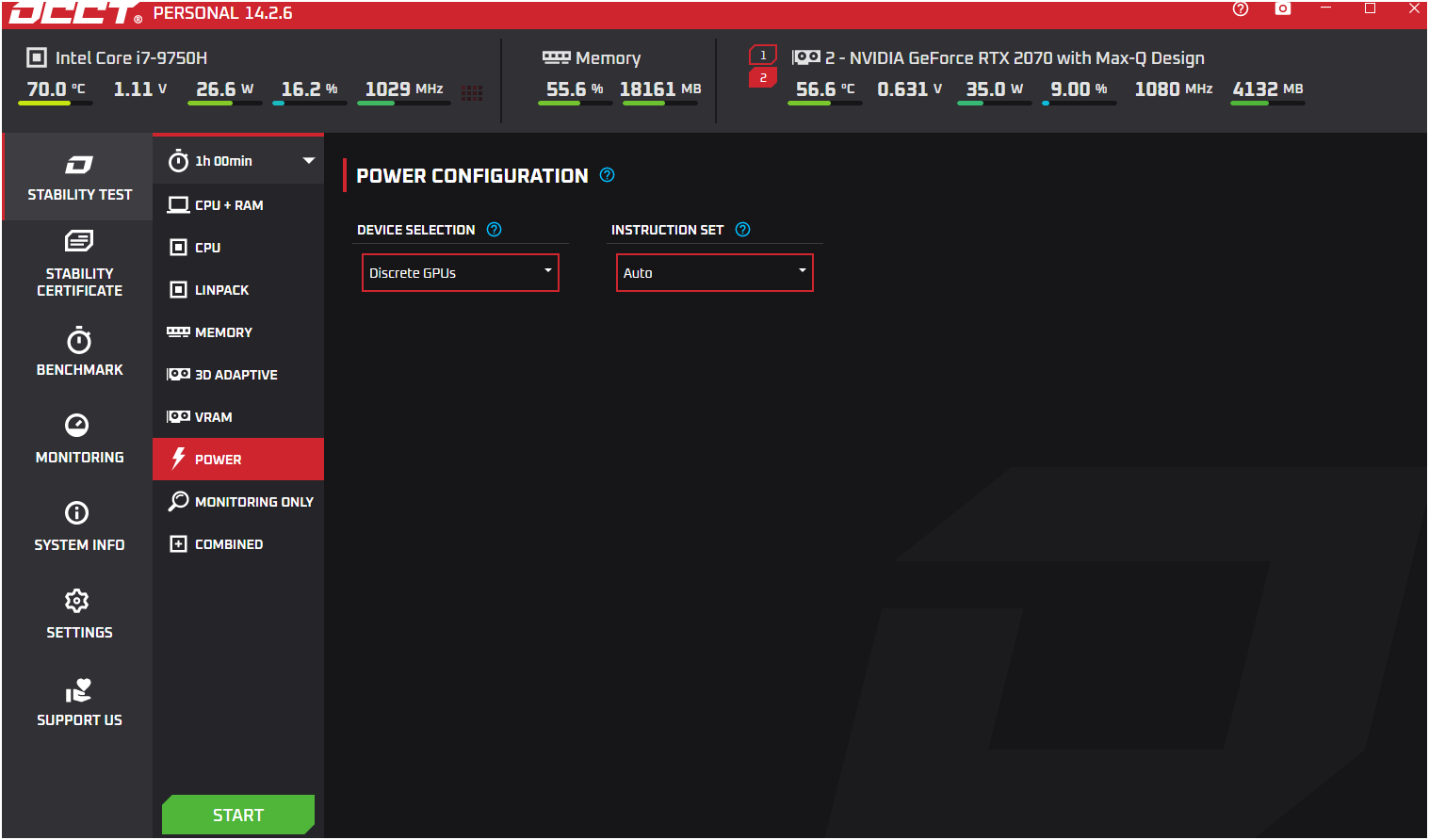
Task: Select the 3D ADAPTIVE test
Action: click(238, 375)
